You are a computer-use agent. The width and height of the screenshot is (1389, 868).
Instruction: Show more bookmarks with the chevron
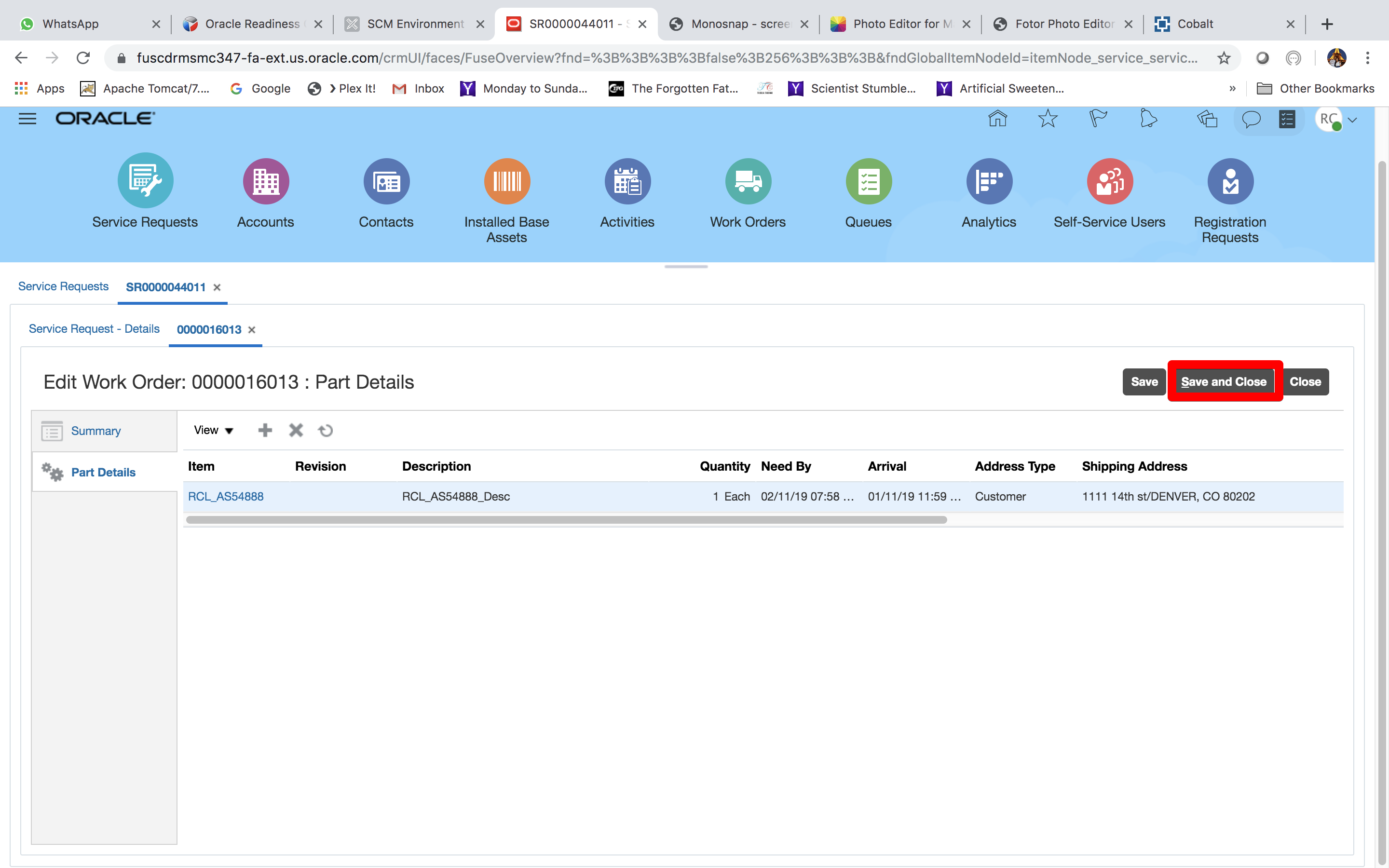click(1232, 88)
